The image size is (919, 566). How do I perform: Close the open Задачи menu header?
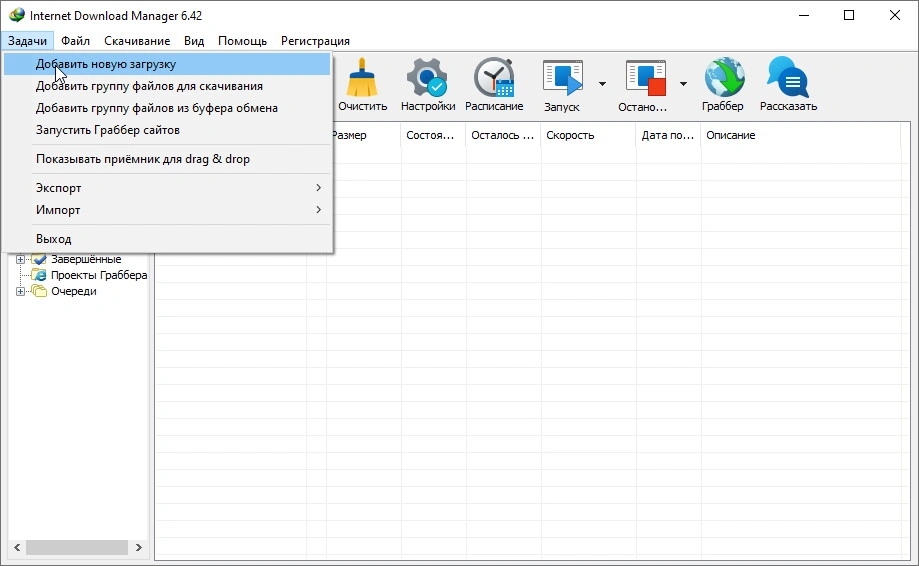(x=27, y=40)
